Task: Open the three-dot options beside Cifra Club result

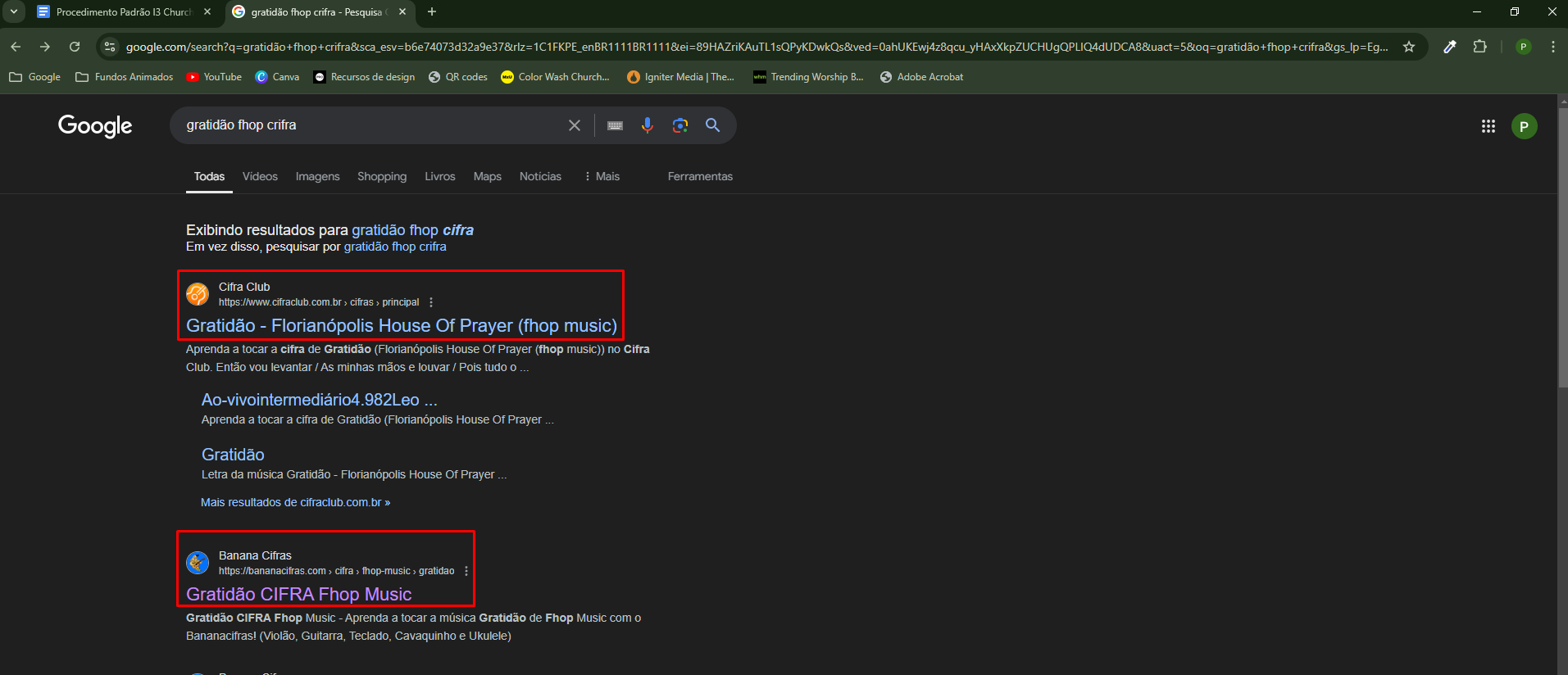Action: [431, 302]
